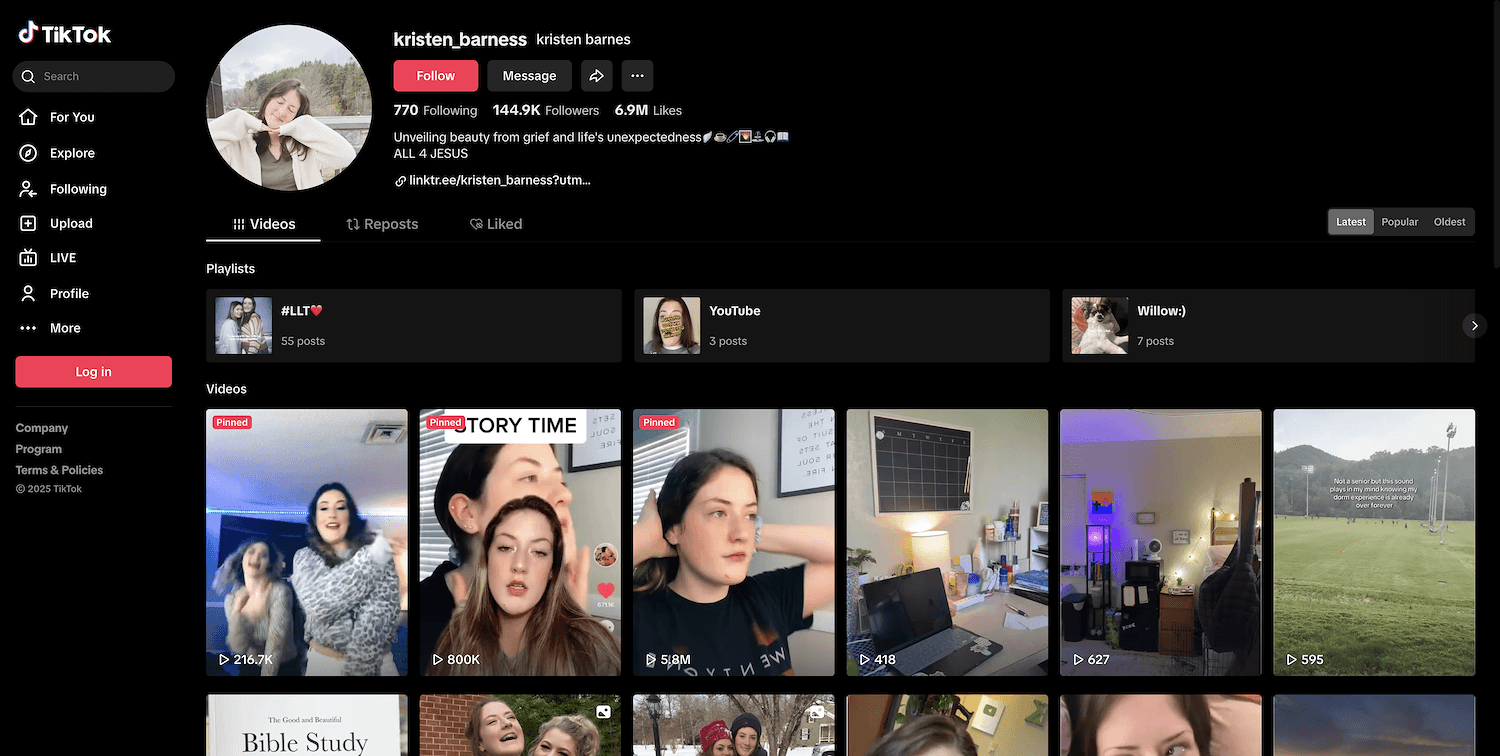Expand the Company footer section
Viewport: 1500px width, 756px height.
(x=42, y=428)
